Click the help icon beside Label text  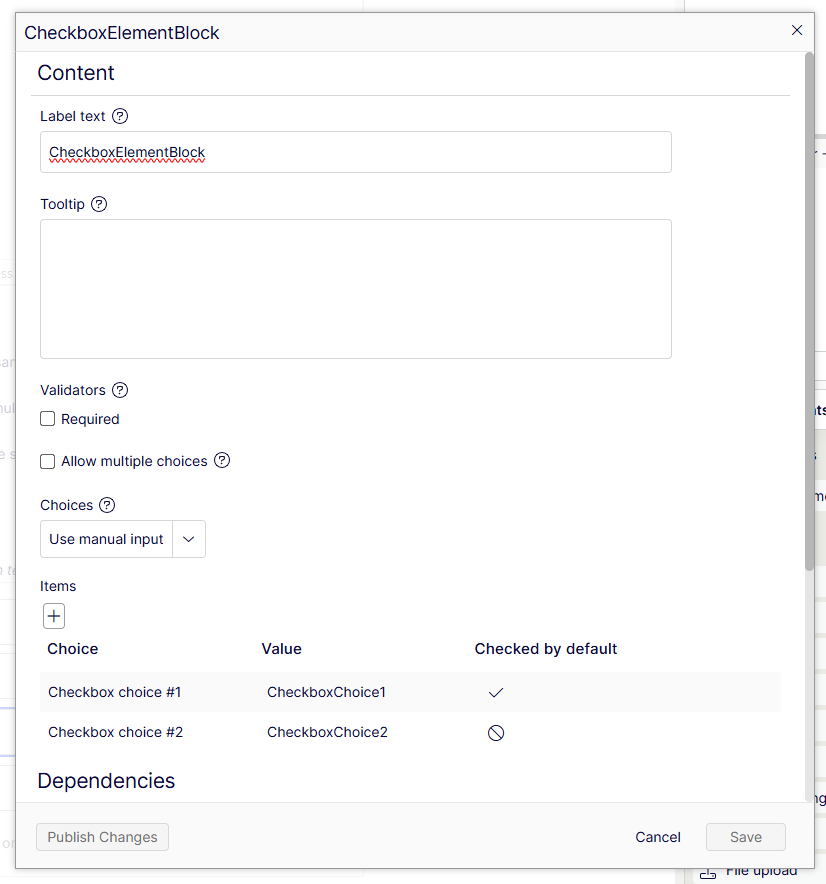point(120,116)
